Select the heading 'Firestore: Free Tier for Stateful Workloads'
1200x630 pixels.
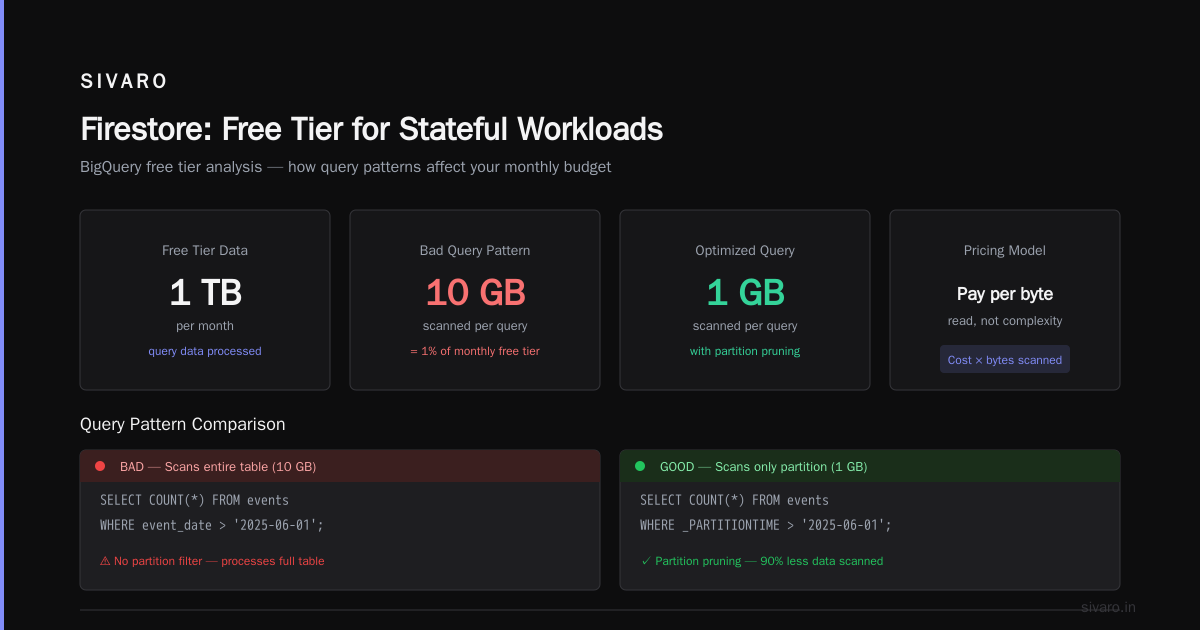(371, 129)
